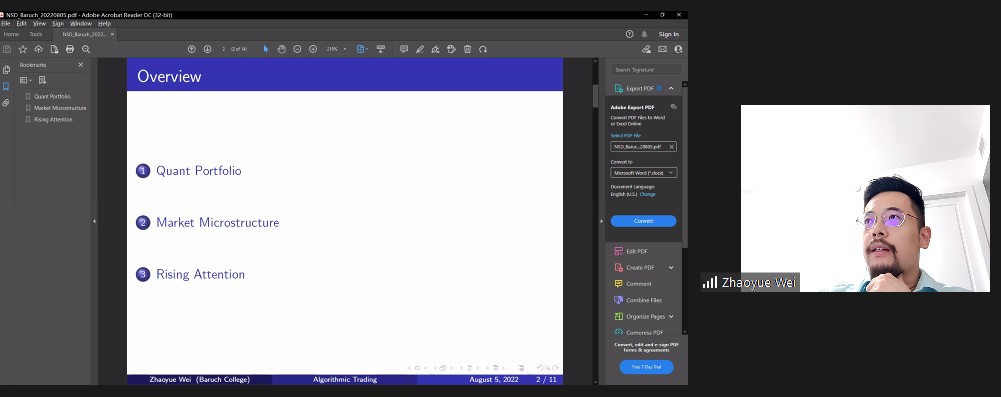Open the Microsoft Word format dropdown
This screenshot has width=1001, height=397.
pos(644,172)
